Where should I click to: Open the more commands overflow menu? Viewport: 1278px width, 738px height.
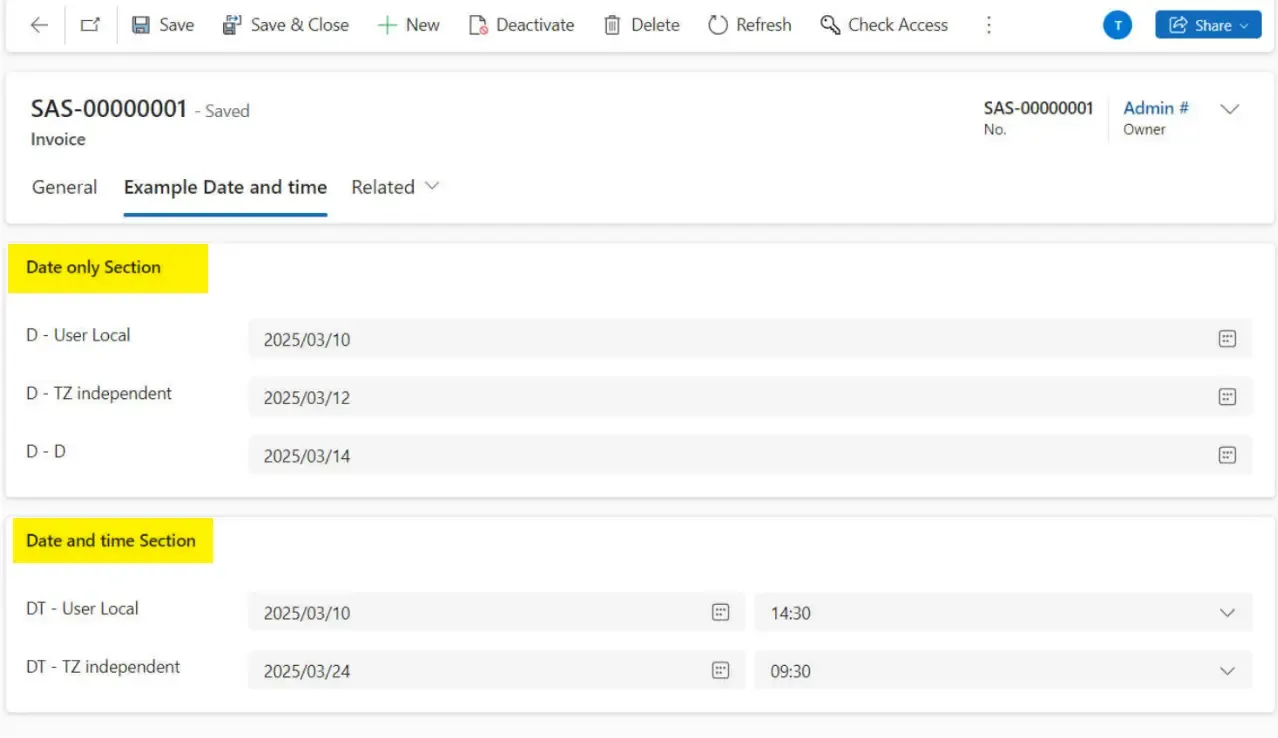(988, 25)
